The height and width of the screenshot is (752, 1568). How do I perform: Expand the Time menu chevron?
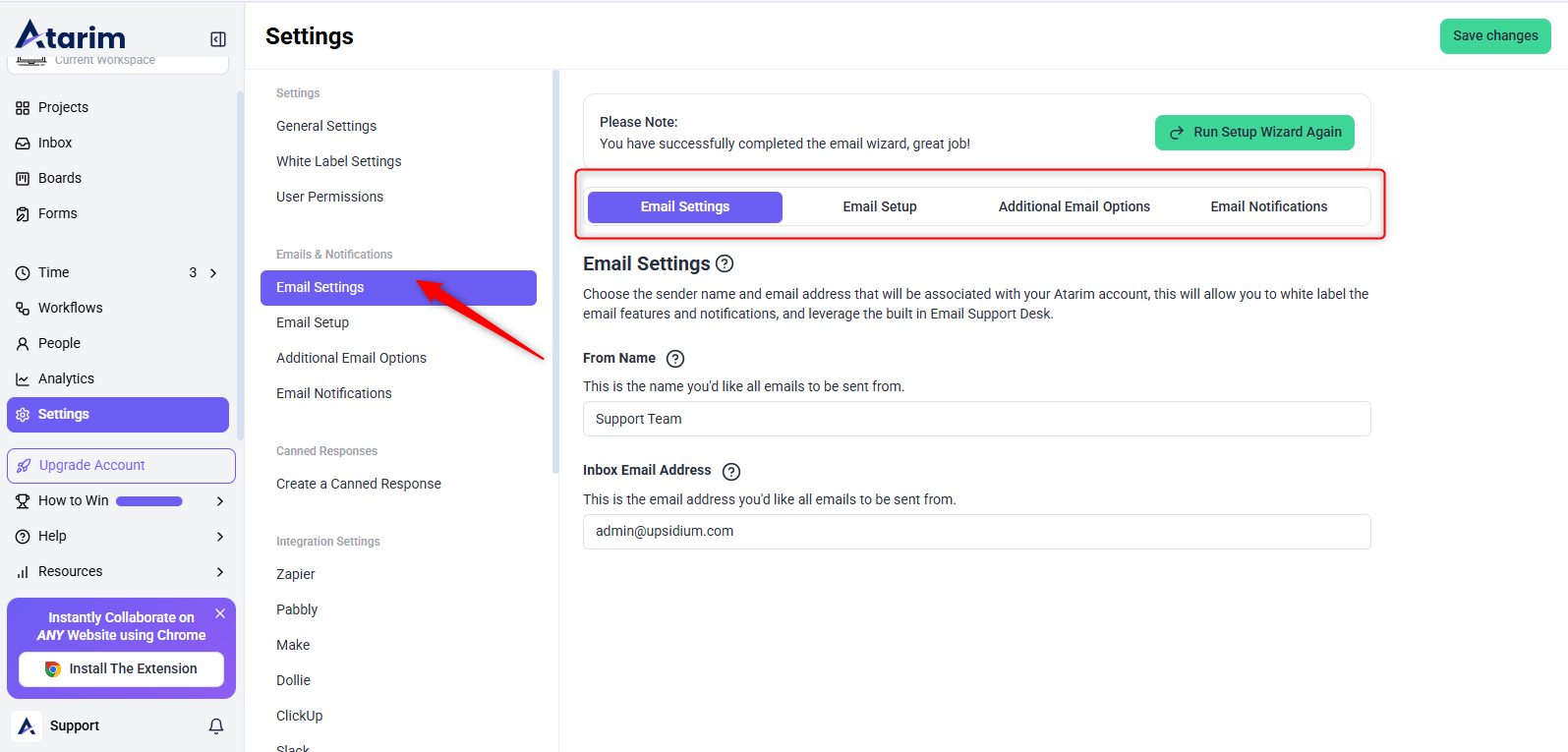coord(213,272)
